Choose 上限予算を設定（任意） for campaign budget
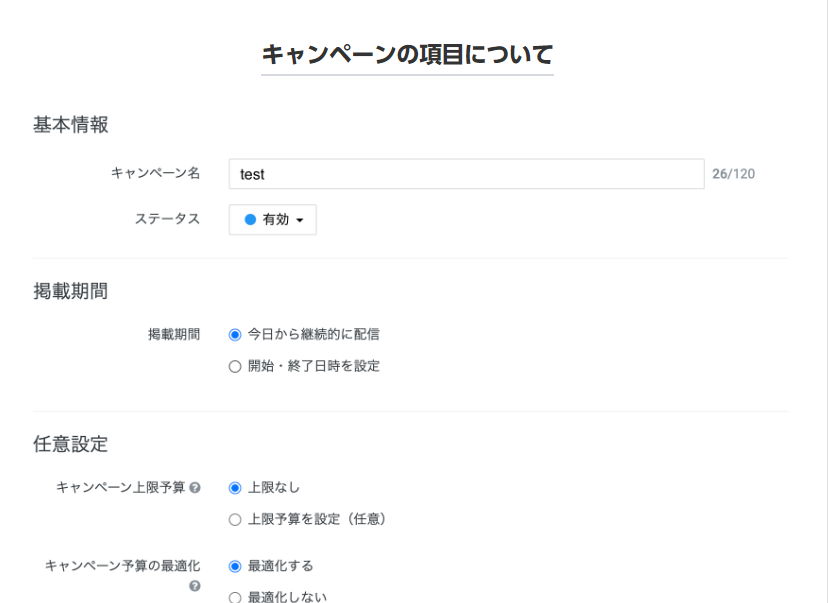Viewport: 828px width, 603px height. 235,519
